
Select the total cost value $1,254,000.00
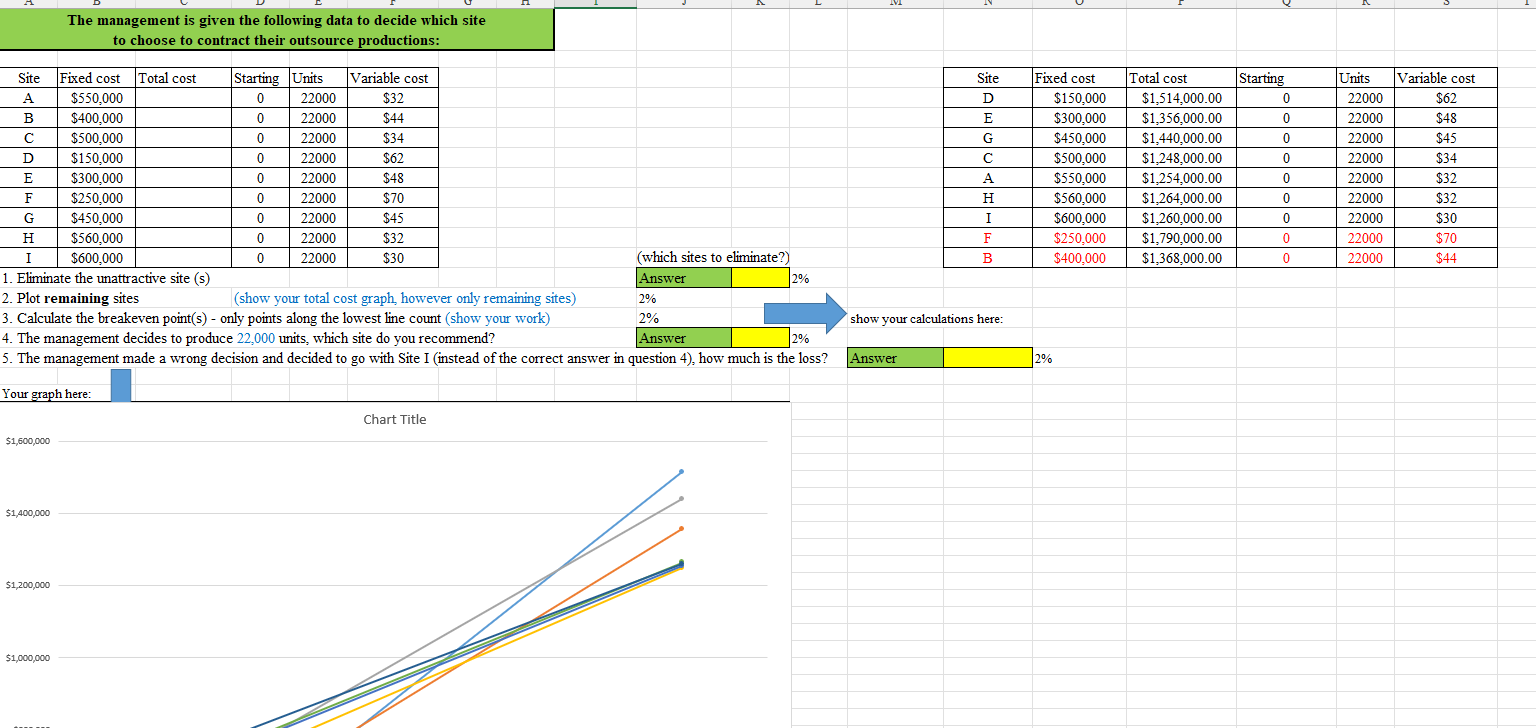click(1181, 178)
